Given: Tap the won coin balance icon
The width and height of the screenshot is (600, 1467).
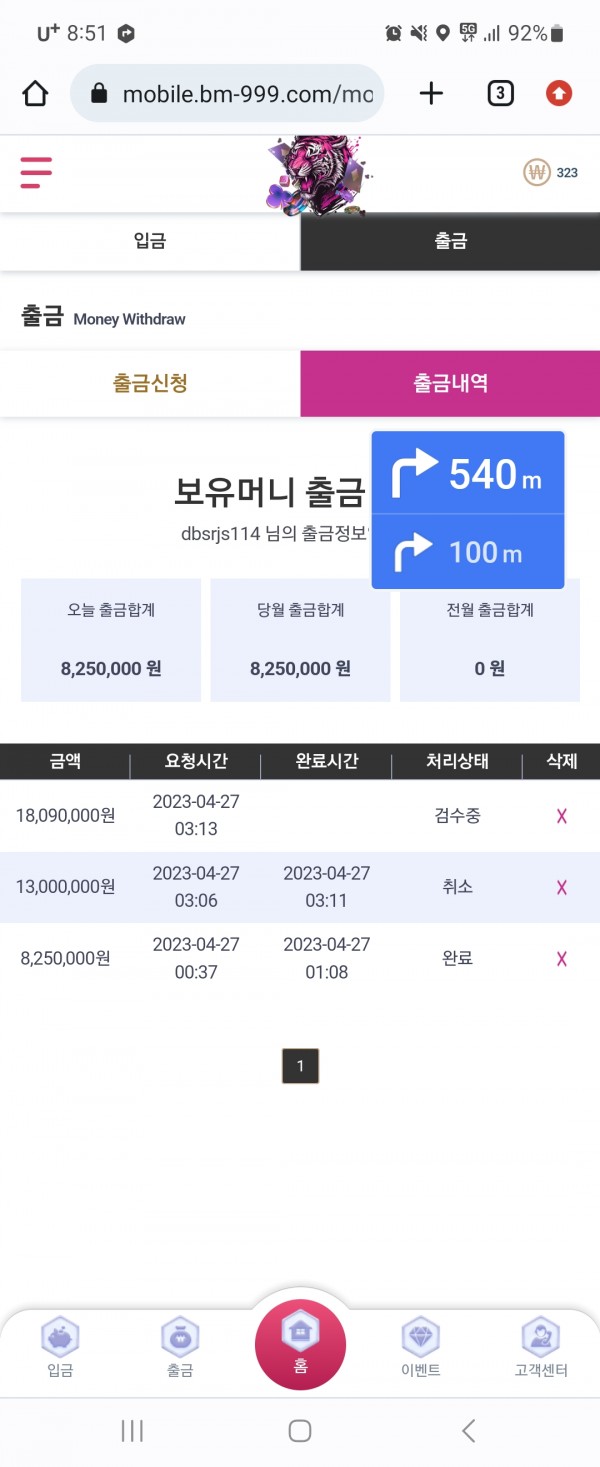Looking at the screenshot, I should click(x=538, y=173).
